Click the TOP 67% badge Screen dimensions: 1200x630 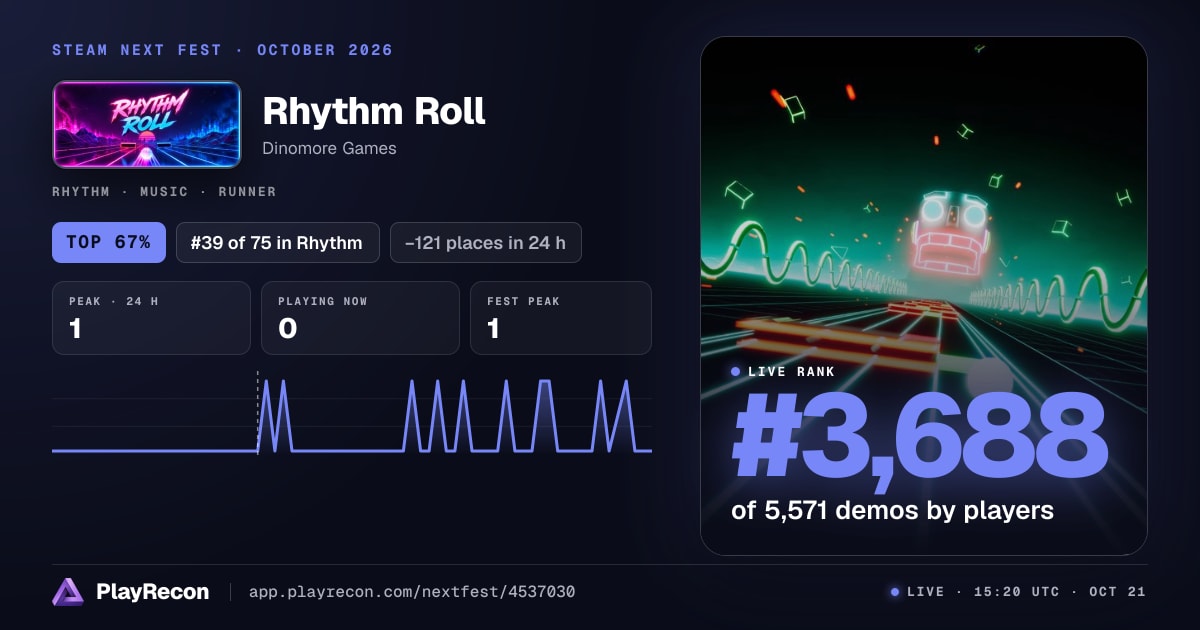tap(109, 242)
